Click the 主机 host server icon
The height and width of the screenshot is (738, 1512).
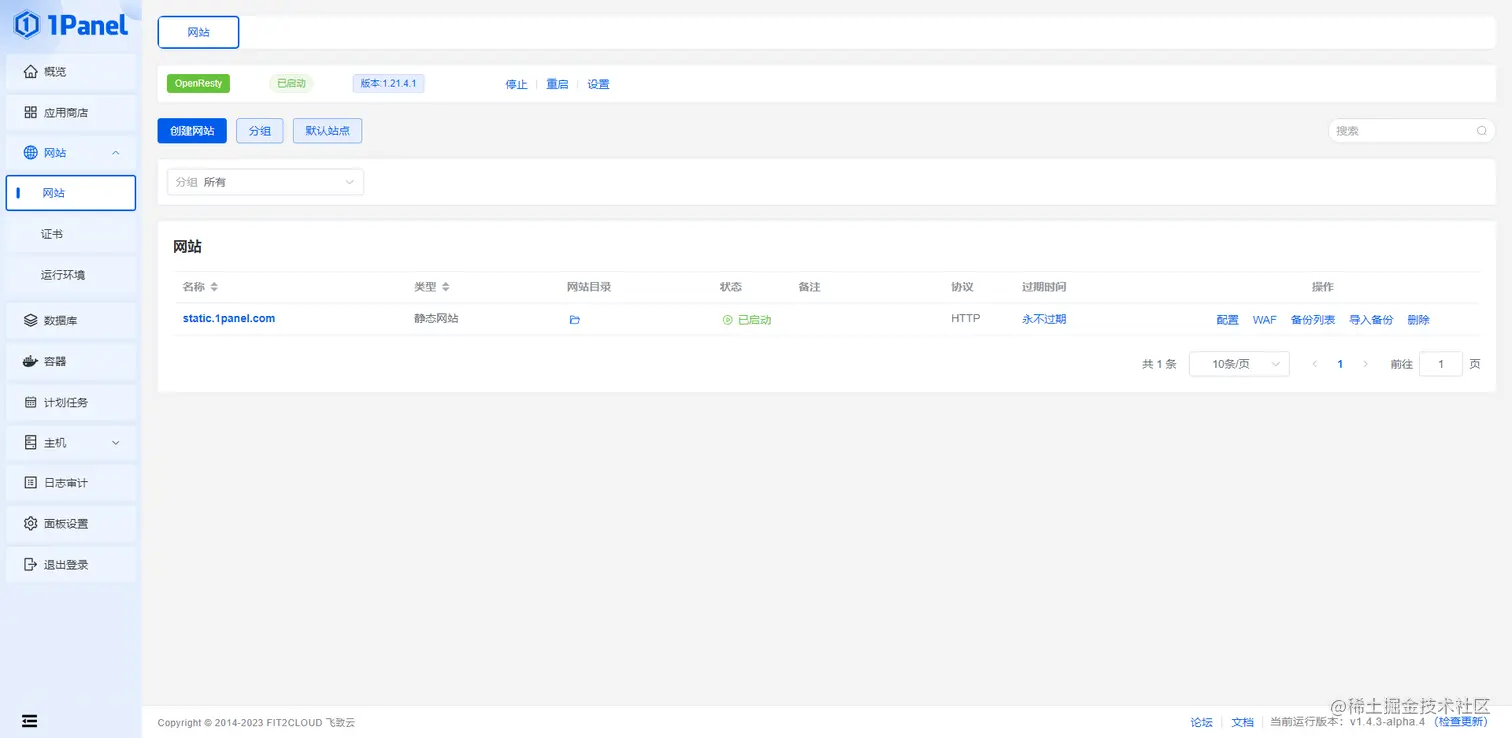31,442
